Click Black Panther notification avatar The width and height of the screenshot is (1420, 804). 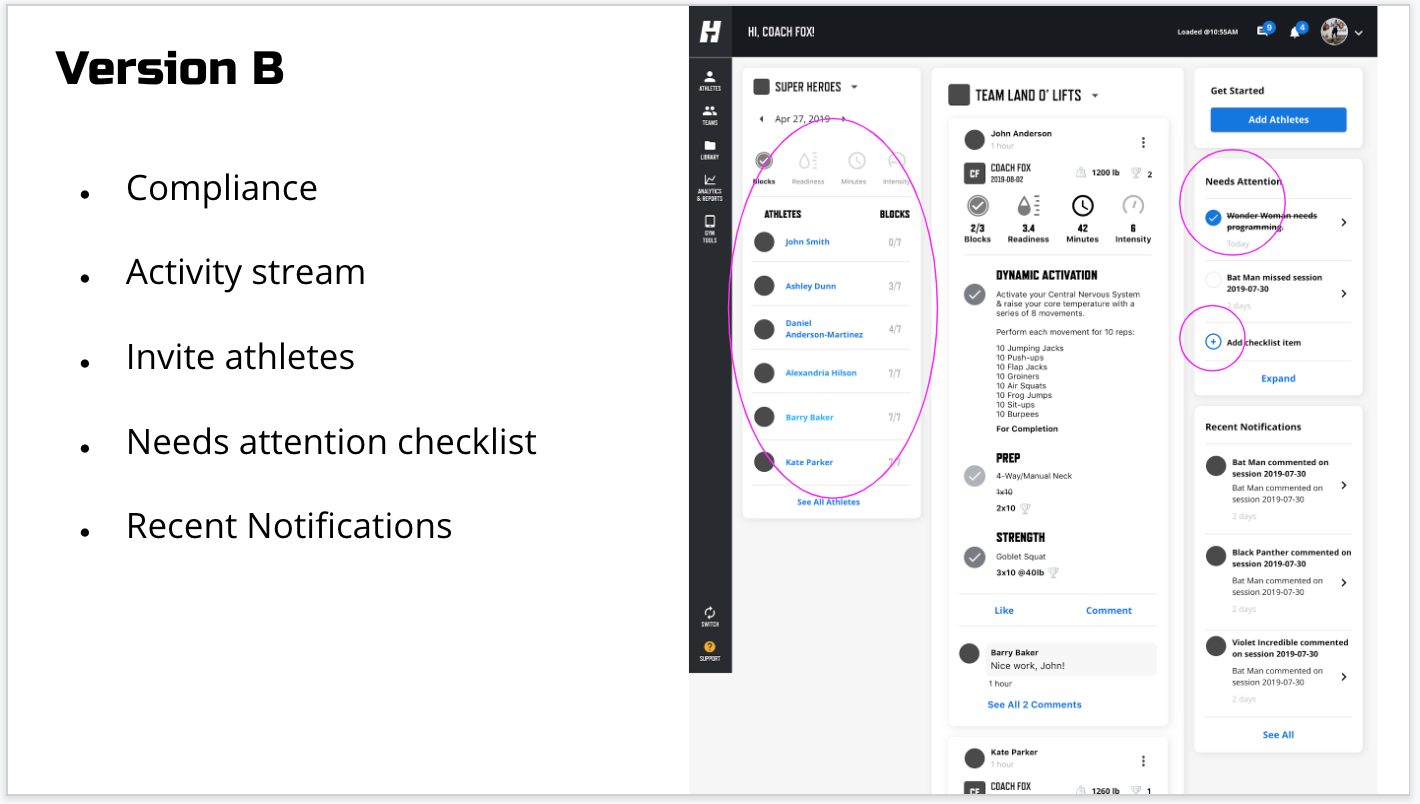coord(1216,556)
